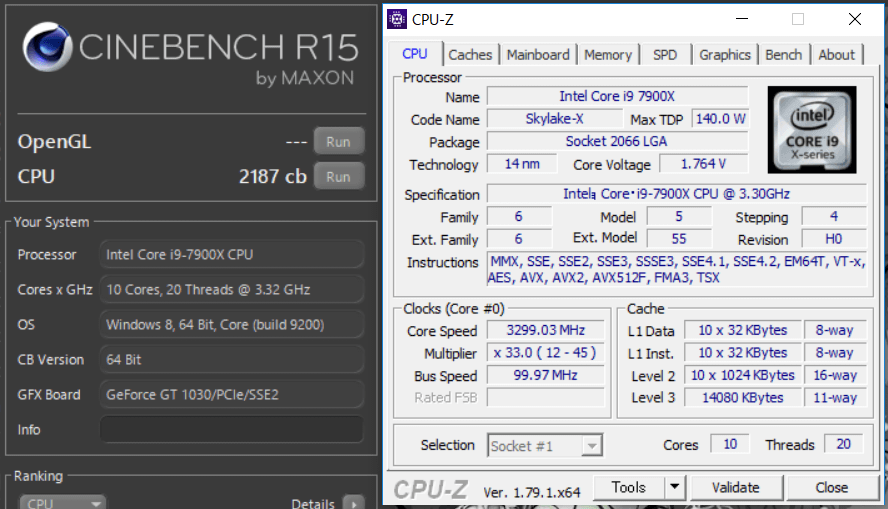The image size is (888, 509).
Task: Click the Core Voltage value 1.764 V
Action: coord(703,164)
